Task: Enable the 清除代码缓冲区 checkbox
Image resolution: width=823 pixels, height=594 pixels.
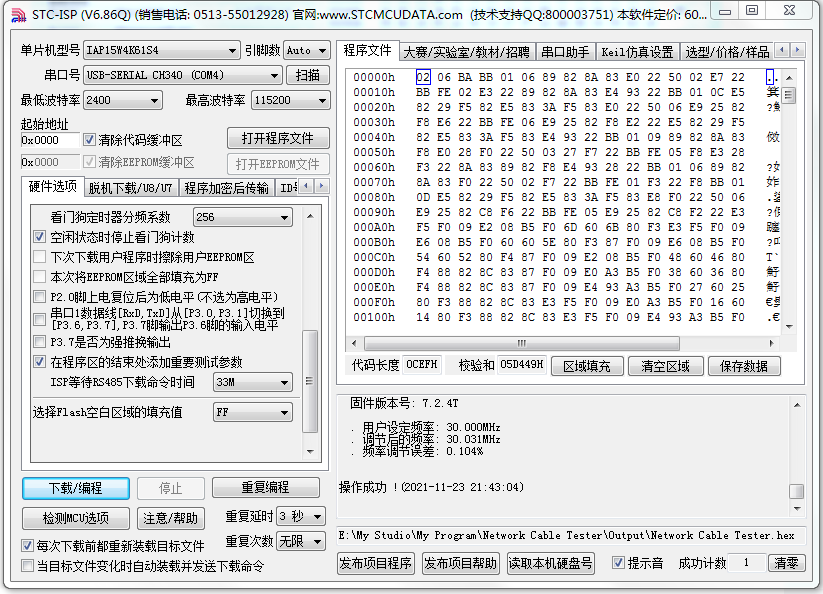Action: [90, 139]
